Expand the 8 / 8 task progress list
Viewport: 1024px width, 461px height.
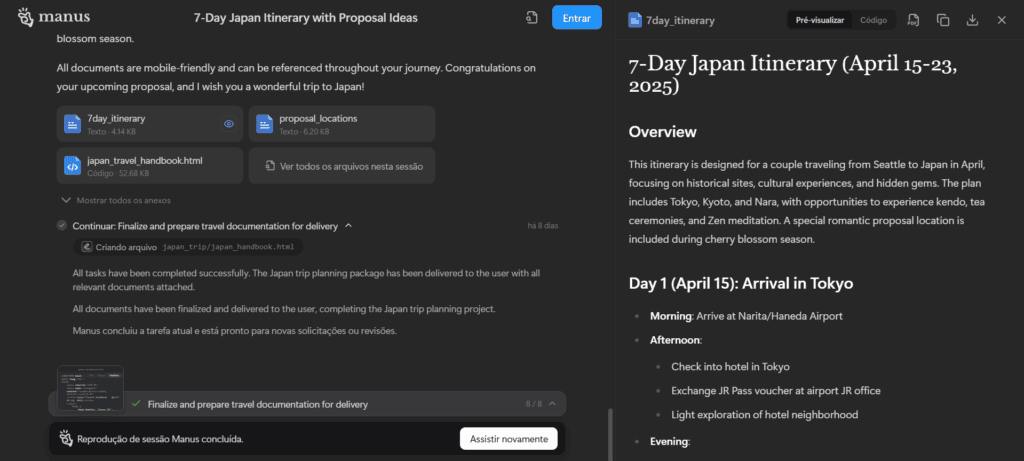(x=553, y=404)
